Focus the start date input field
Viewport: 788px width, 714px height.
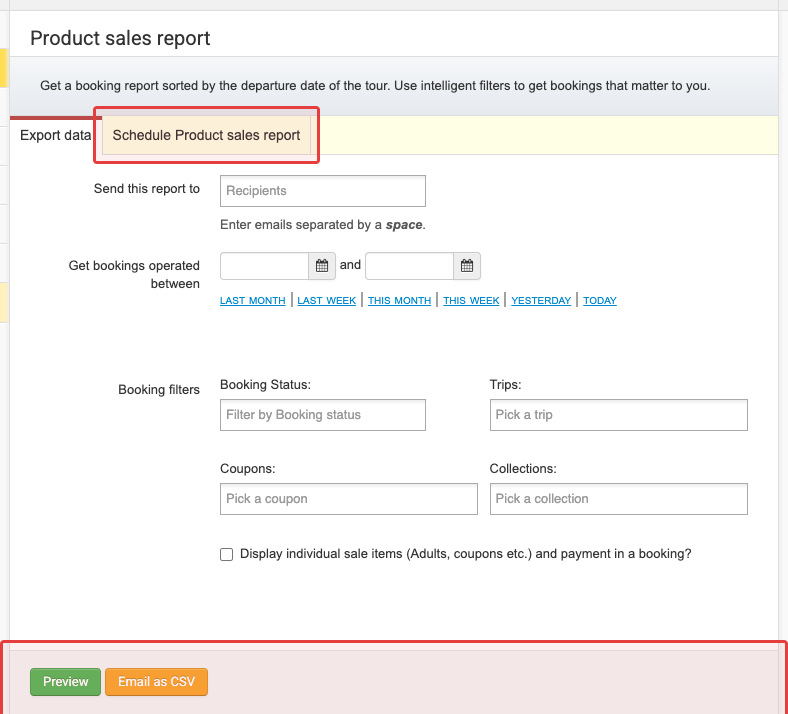pos(264,266)
